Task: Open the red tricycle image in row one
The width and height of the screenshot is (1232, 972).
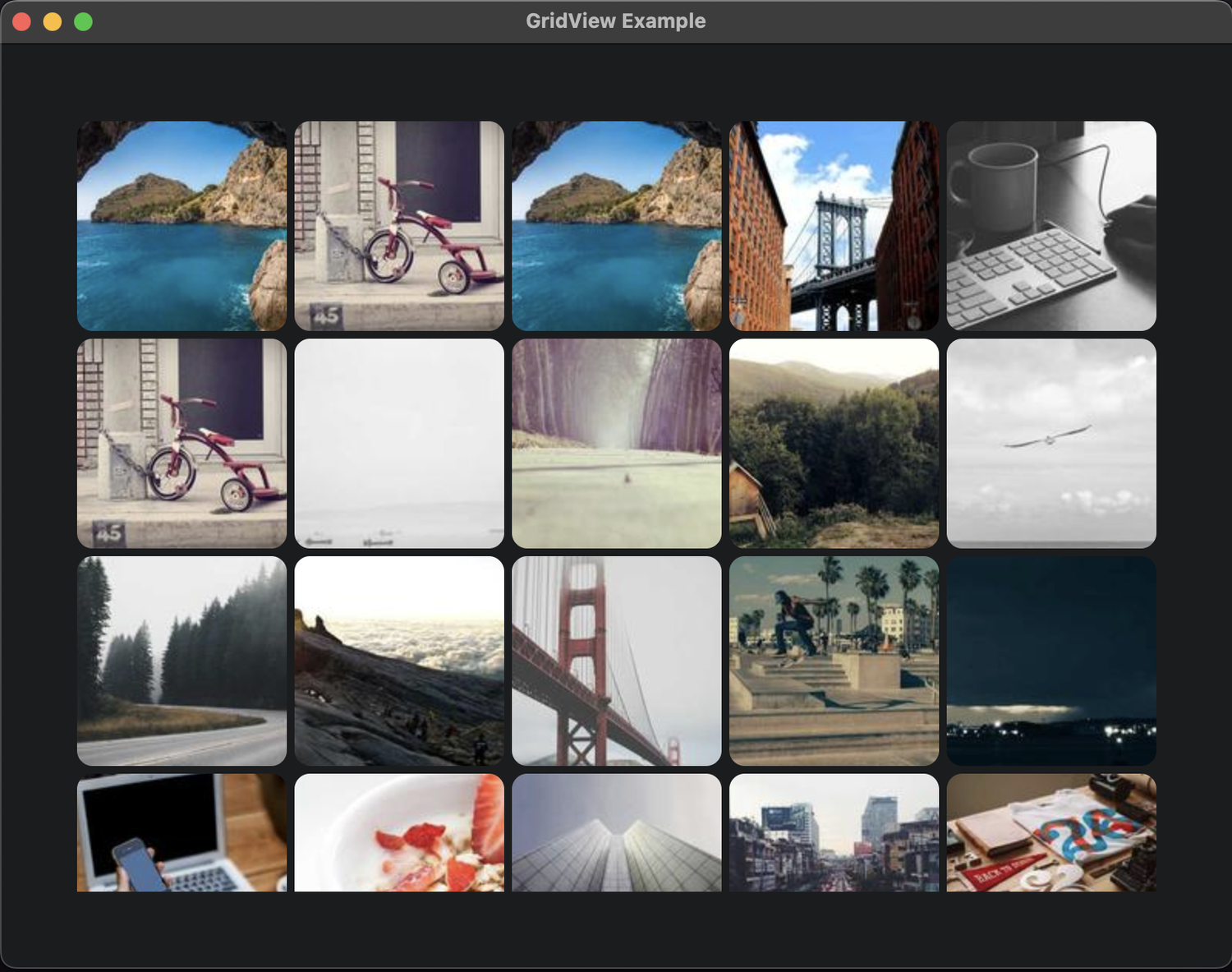Action: pyautogui.click(x=399, y=226)
